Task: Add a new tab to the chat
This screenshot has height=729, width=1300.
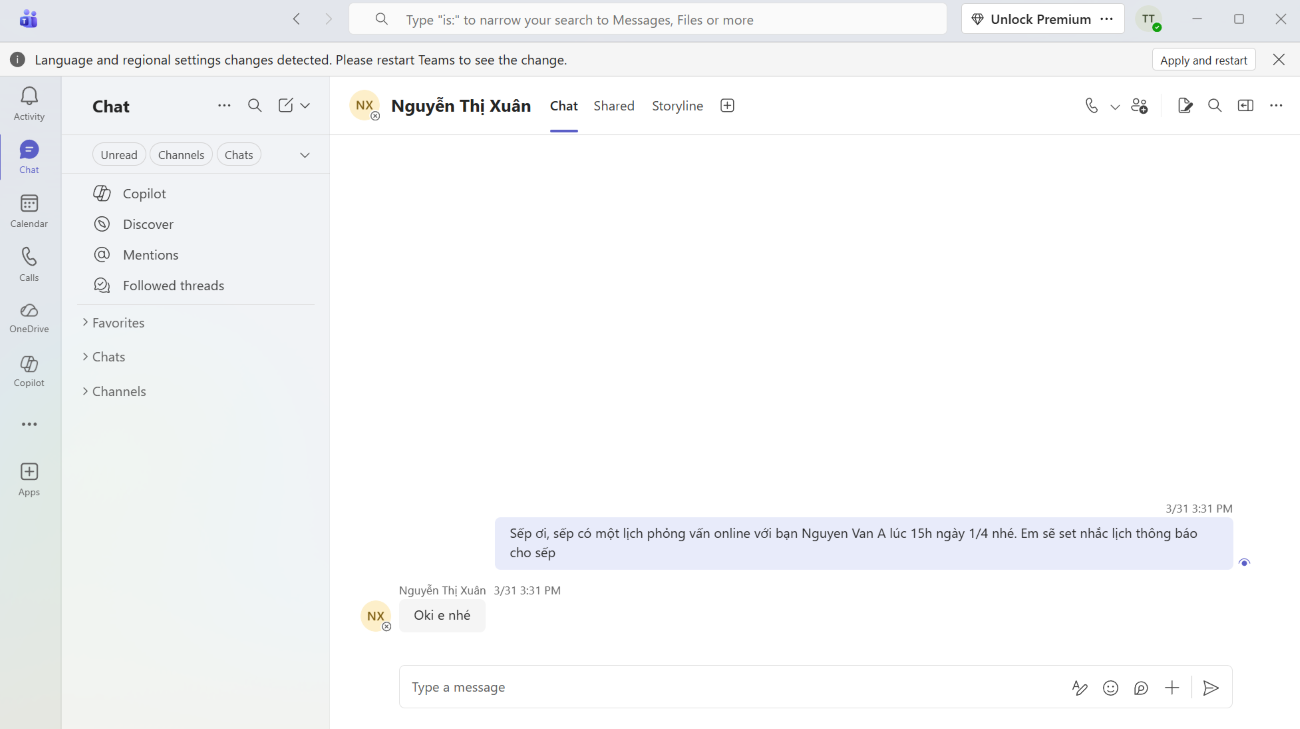Action: coord(727,106)
